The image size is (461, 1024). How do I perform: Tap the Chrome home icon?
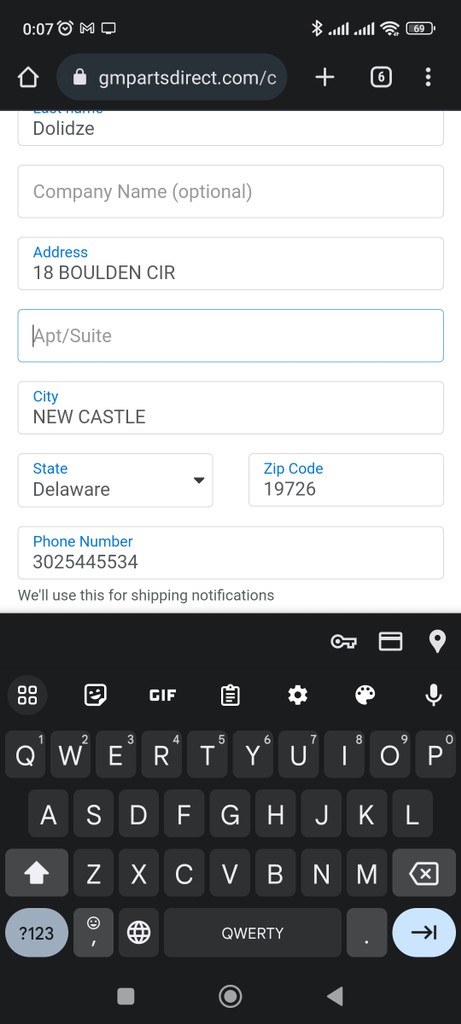[28, 78]
